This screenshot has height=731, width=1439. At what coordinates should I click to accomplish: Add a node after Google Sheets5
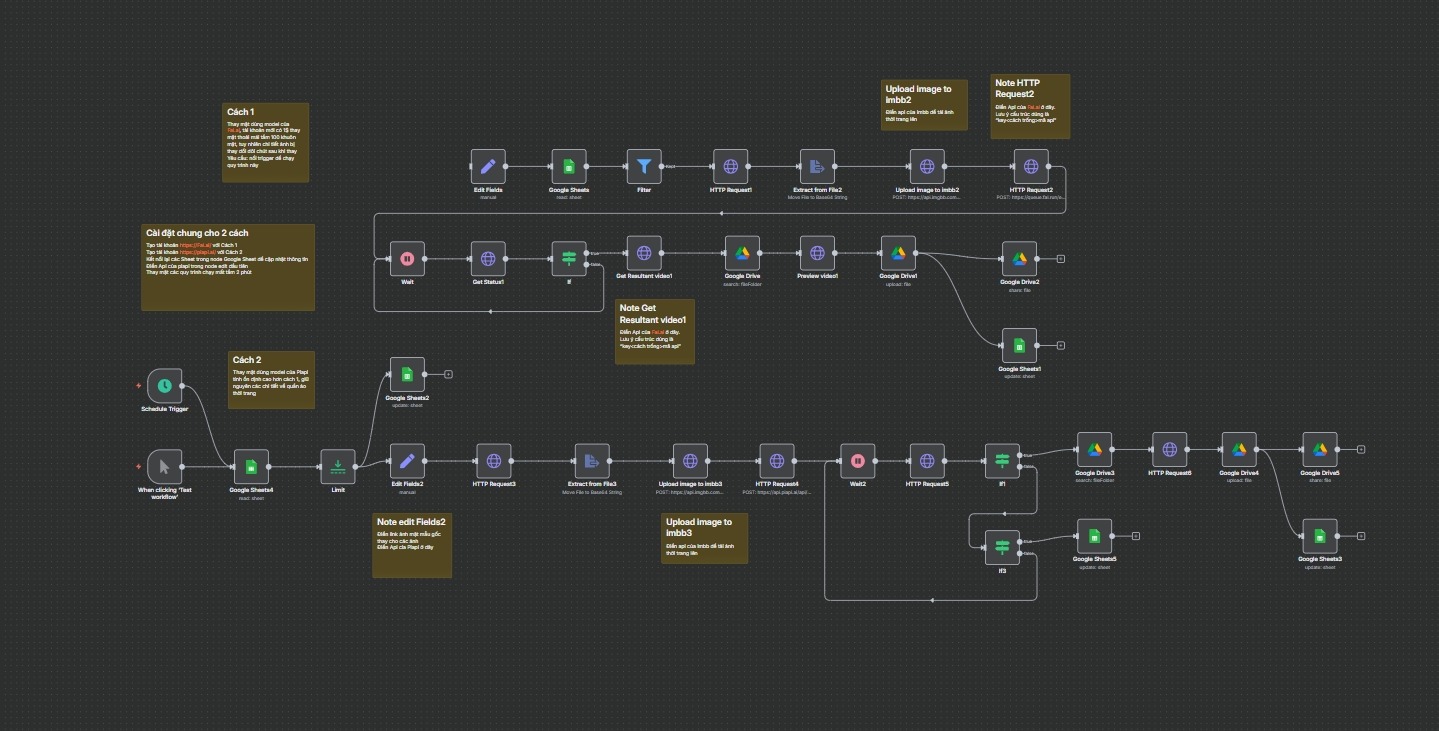(1136, 536)
